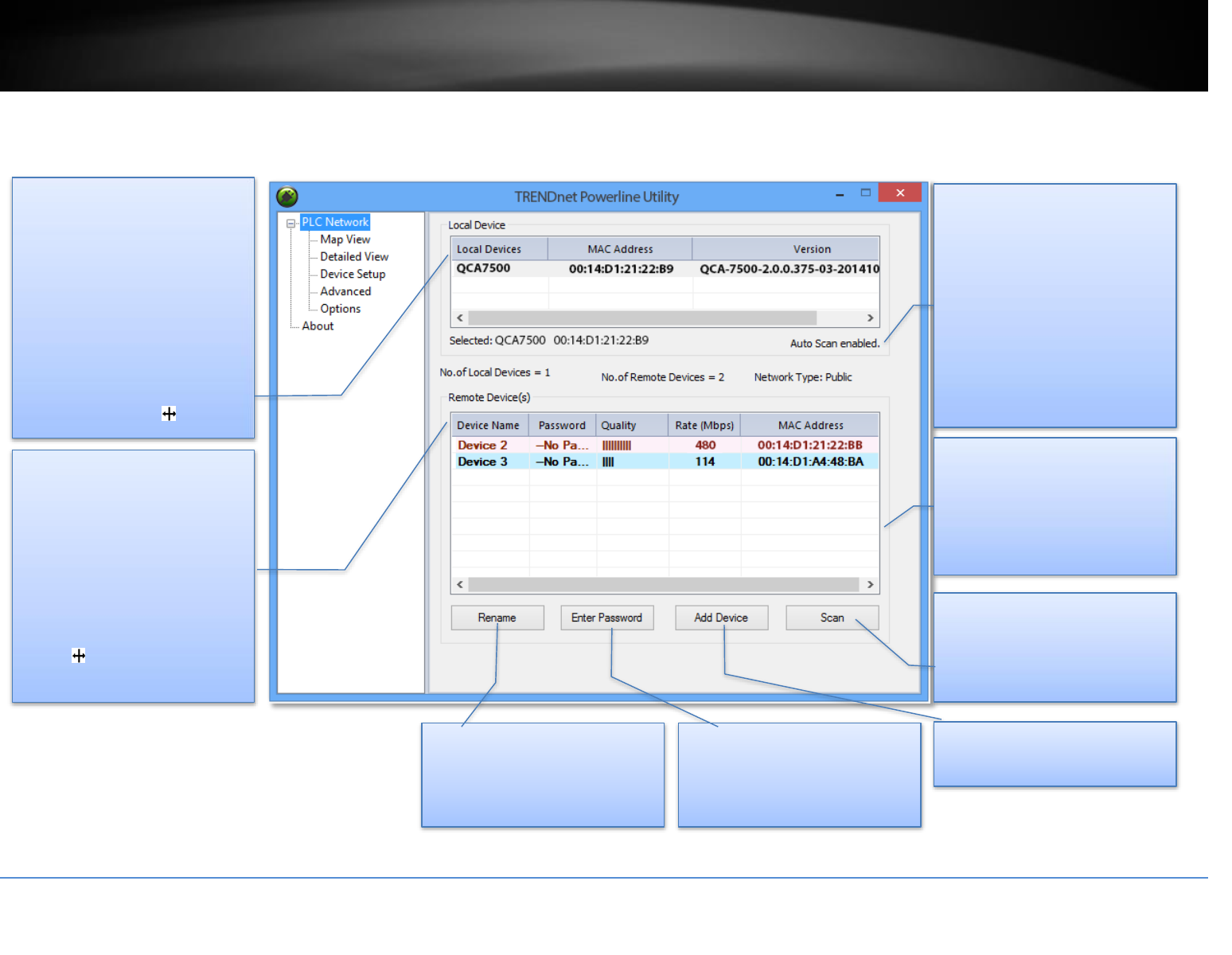Viewport: 1232px width, 955px height.
Task: Open the About tree item
Action: pyautogui.click(x=318, y=326)
